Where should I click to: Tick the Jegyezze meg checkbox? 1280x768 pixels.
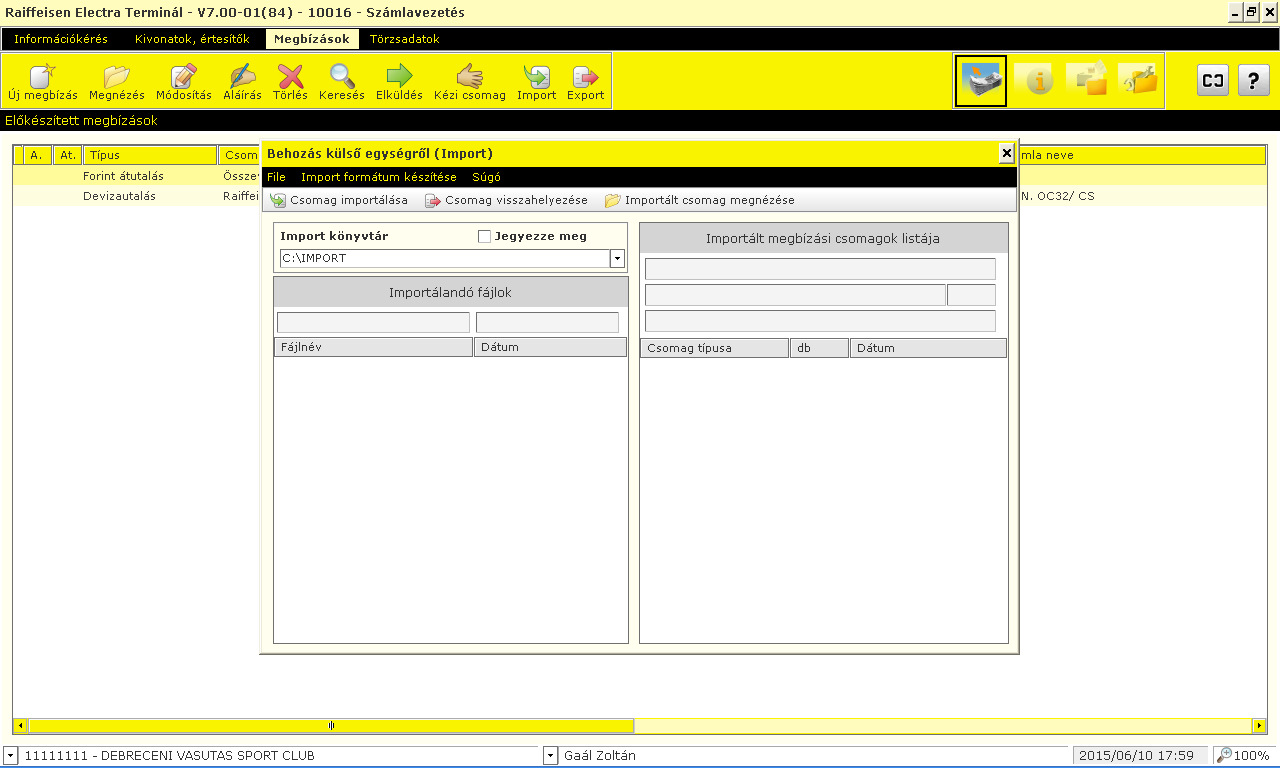[484, 237]
